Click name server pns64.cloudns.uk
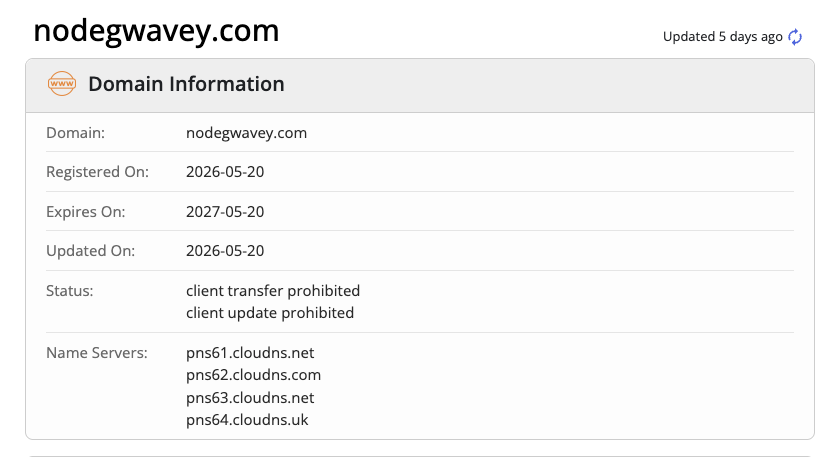The width and height of the screenshot is (823, 457). [247, 420]
